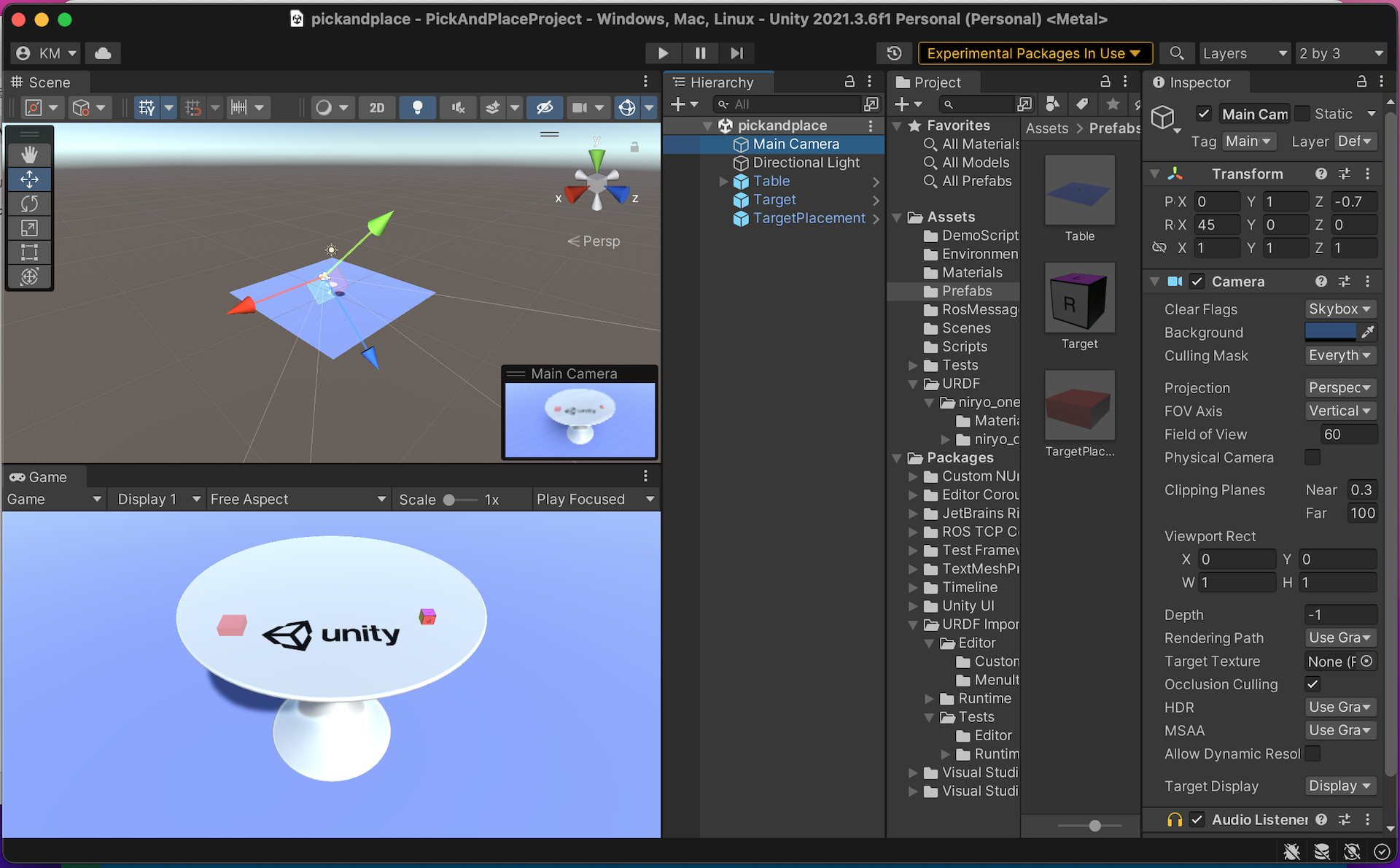Image resolution: width=1400 pixels, height=868 pixels.
Task: Click the Pause button
Action: 700,53
